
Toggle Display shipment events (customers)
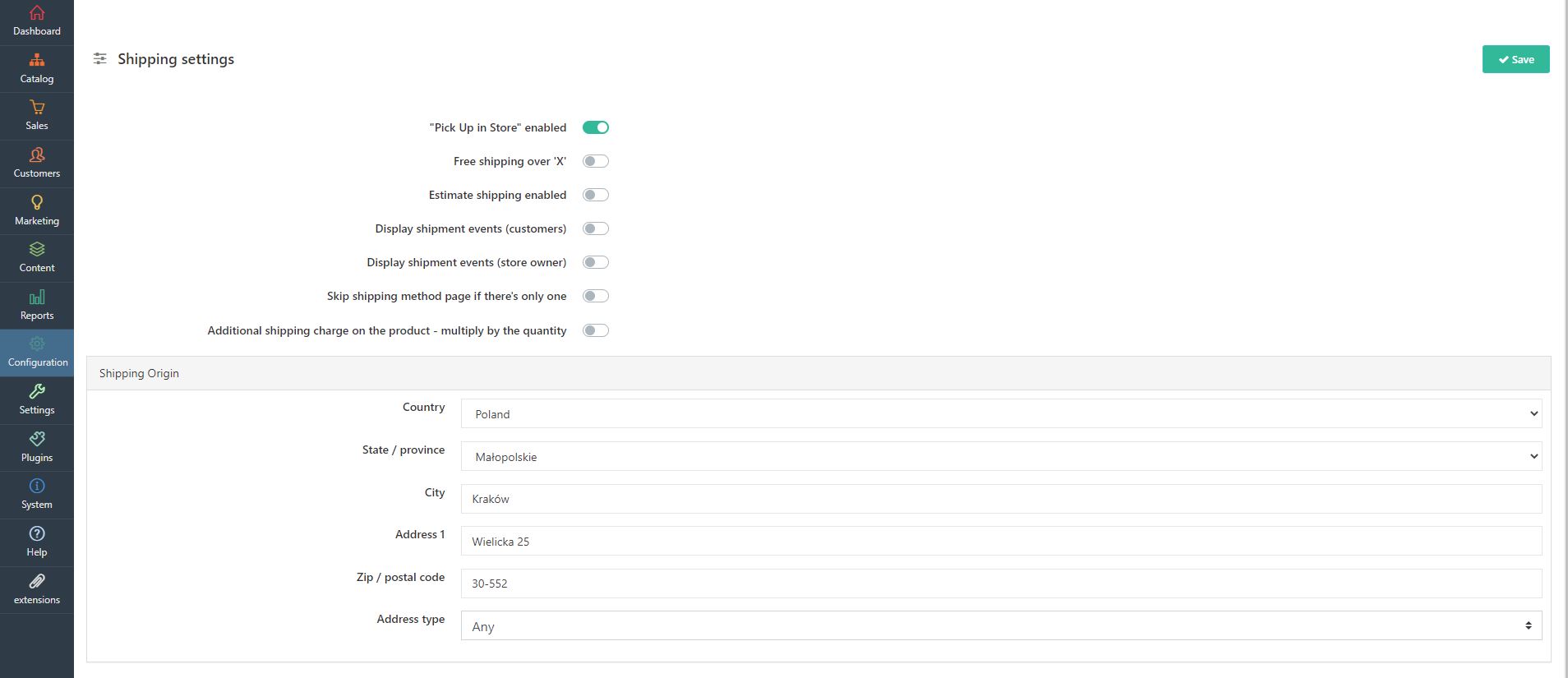pos(596,228)
